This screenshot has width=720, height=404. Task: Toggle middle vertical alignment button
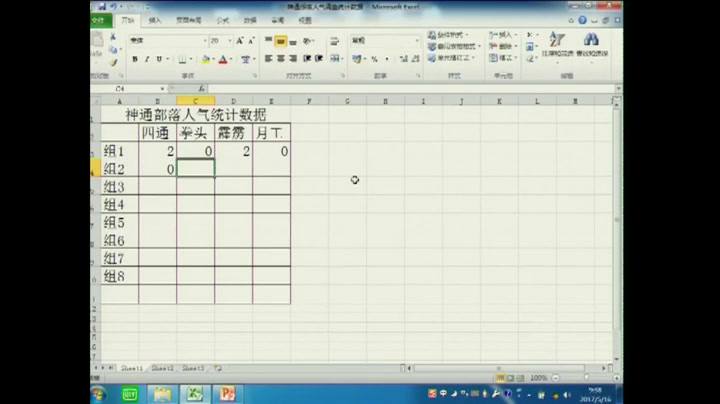pos(281,41)
